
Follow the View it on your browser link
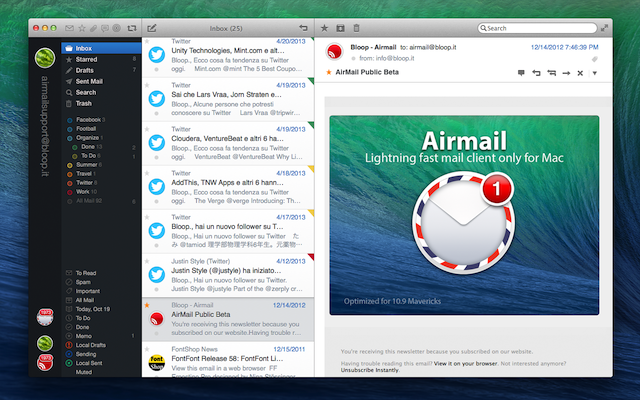click(x=465, y=363)
